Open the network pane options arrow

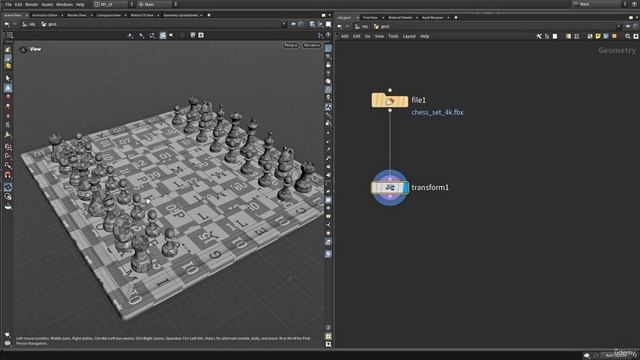637,18
